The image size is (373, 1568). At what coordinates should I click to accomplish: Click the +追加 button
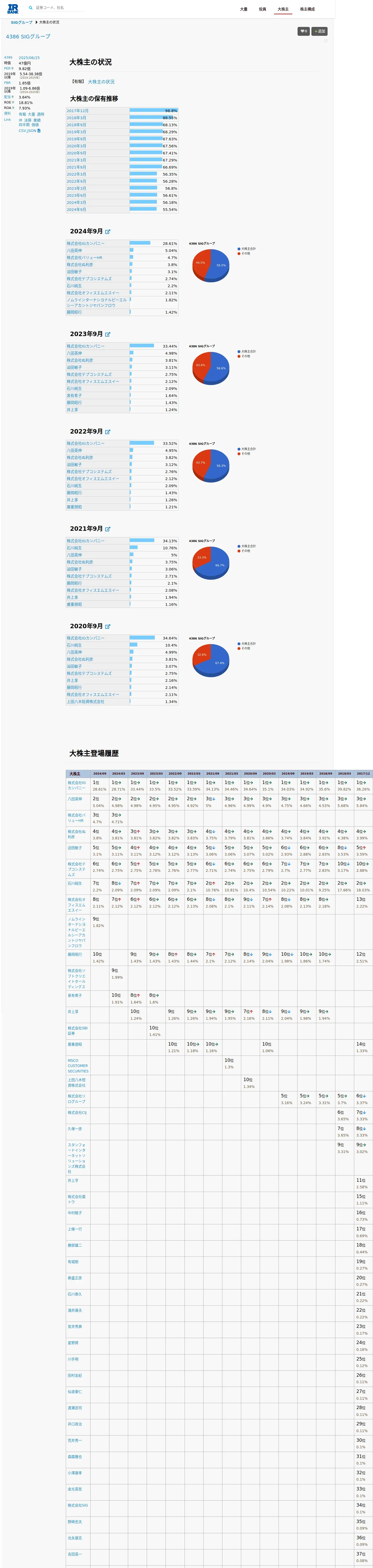pos(319,31)
